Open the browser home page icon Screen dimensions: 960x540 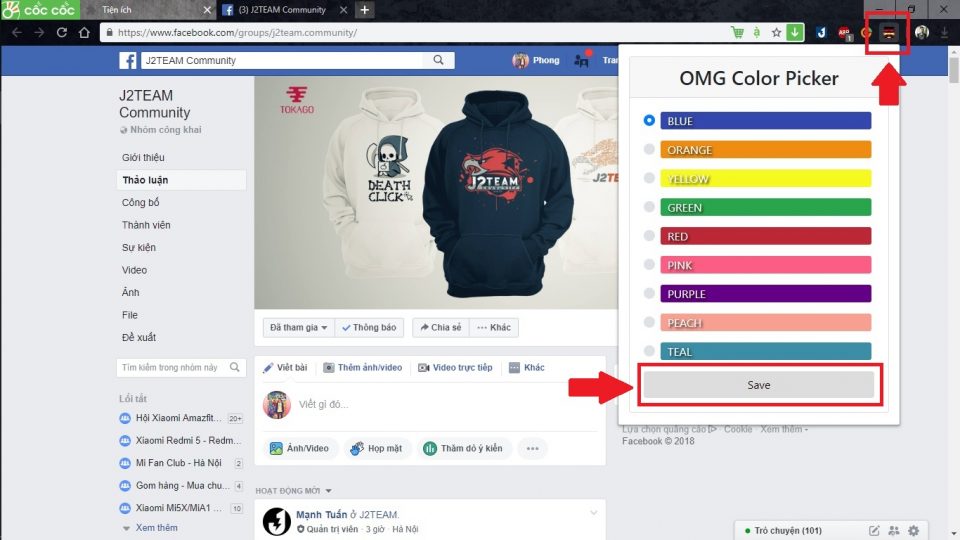point(84,32)
